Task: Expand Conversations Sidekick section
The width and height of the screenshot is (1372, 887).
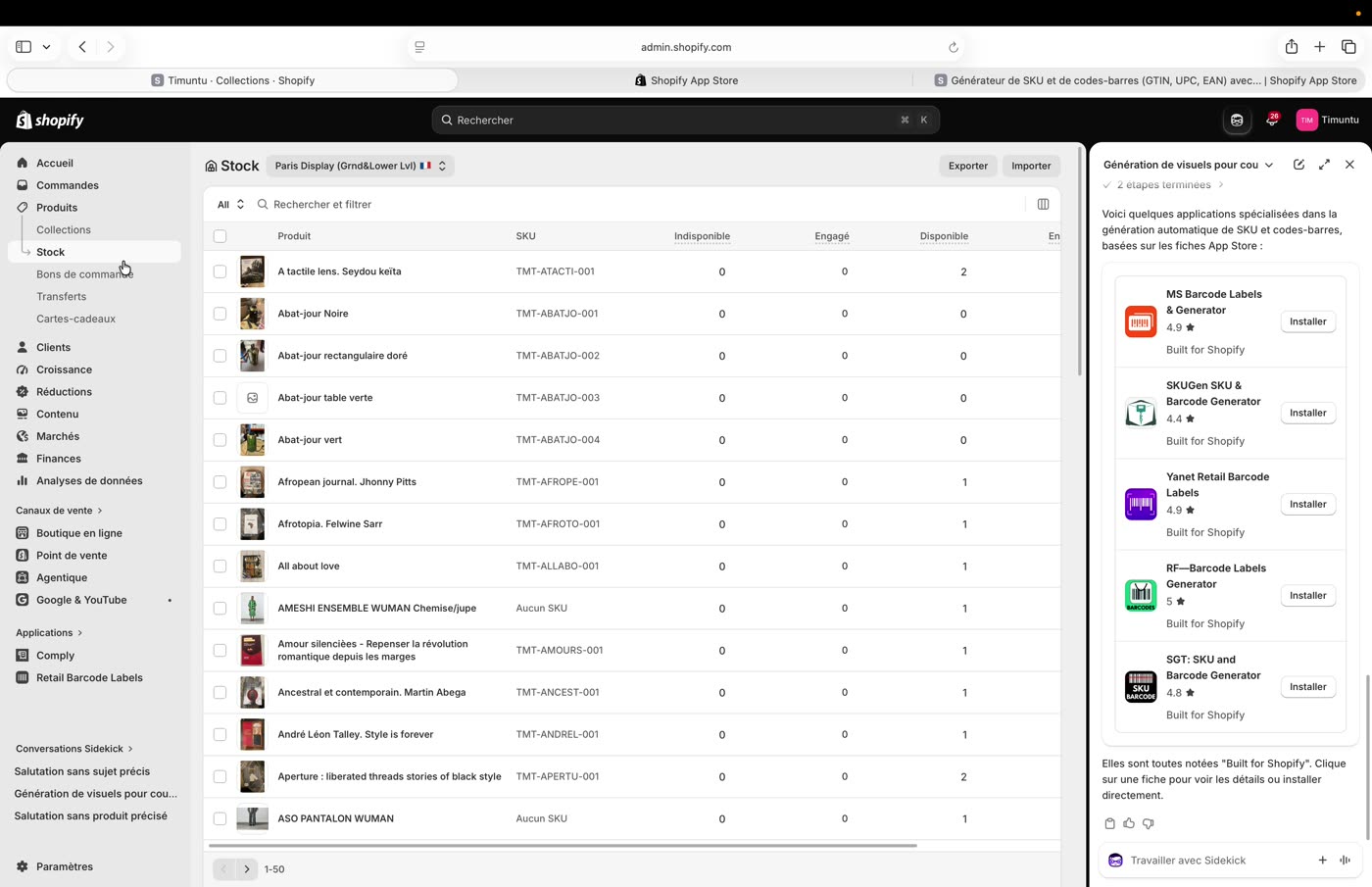Action: pyautogui.click(x=74, y=749)
